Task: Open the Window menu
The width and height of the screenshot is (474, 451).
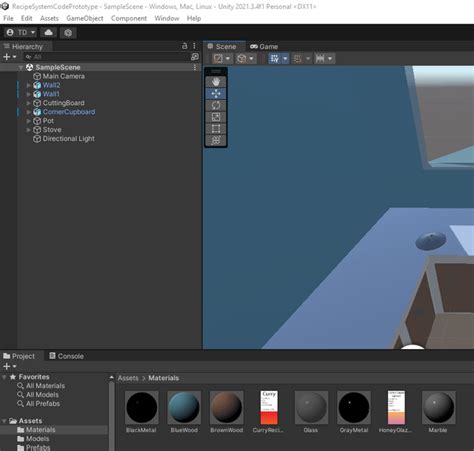Action: pos(167,18)
